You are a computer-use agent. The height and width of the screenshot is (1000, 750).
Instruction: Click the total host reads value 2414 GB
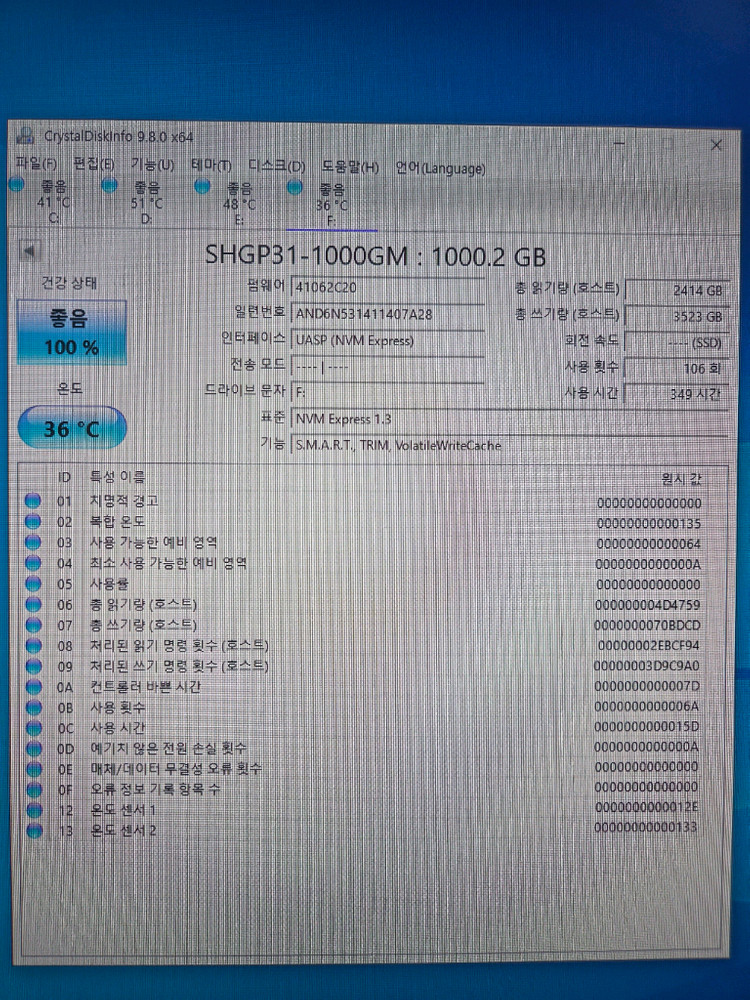click(x=677, y=291)
